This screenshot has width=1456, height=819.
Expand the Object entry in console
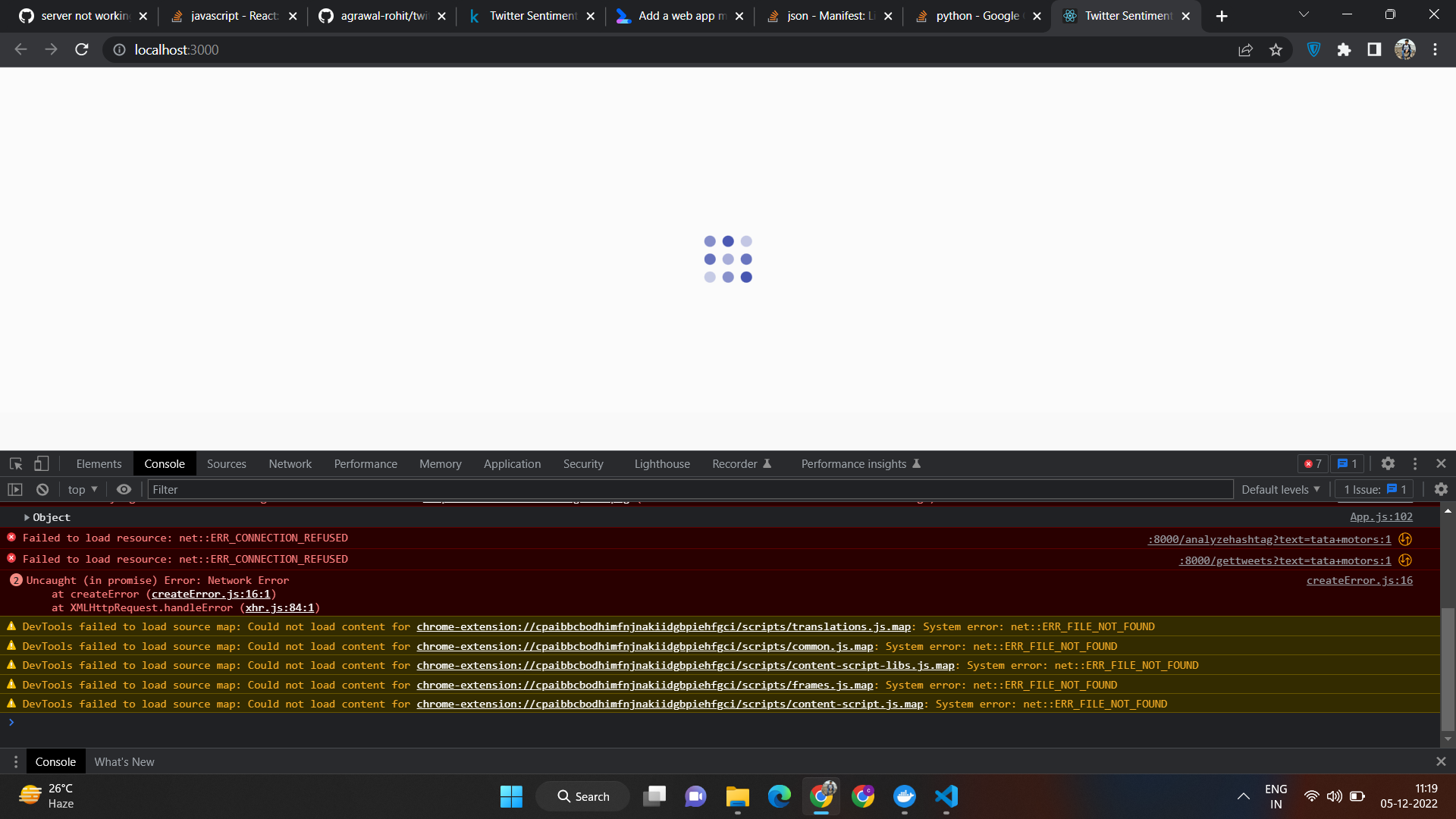[26, 517]
